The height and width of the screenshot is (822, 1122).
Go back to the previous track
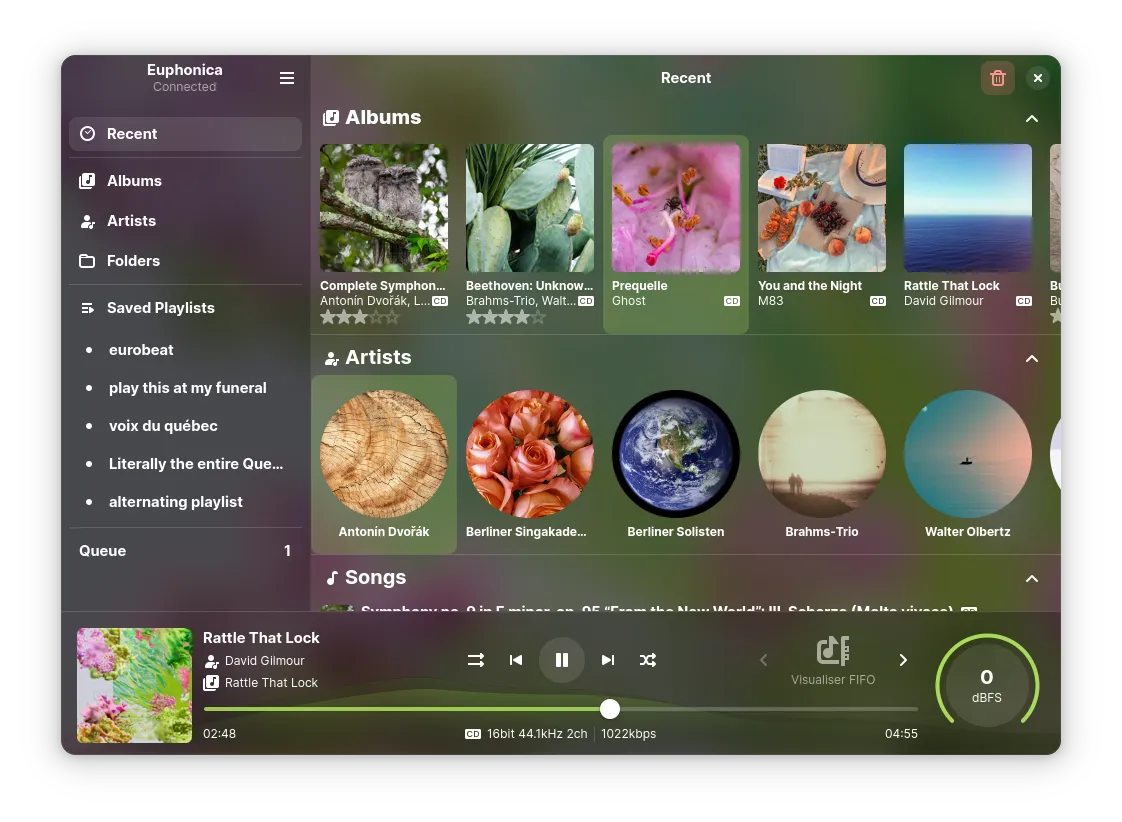point(516,660)
